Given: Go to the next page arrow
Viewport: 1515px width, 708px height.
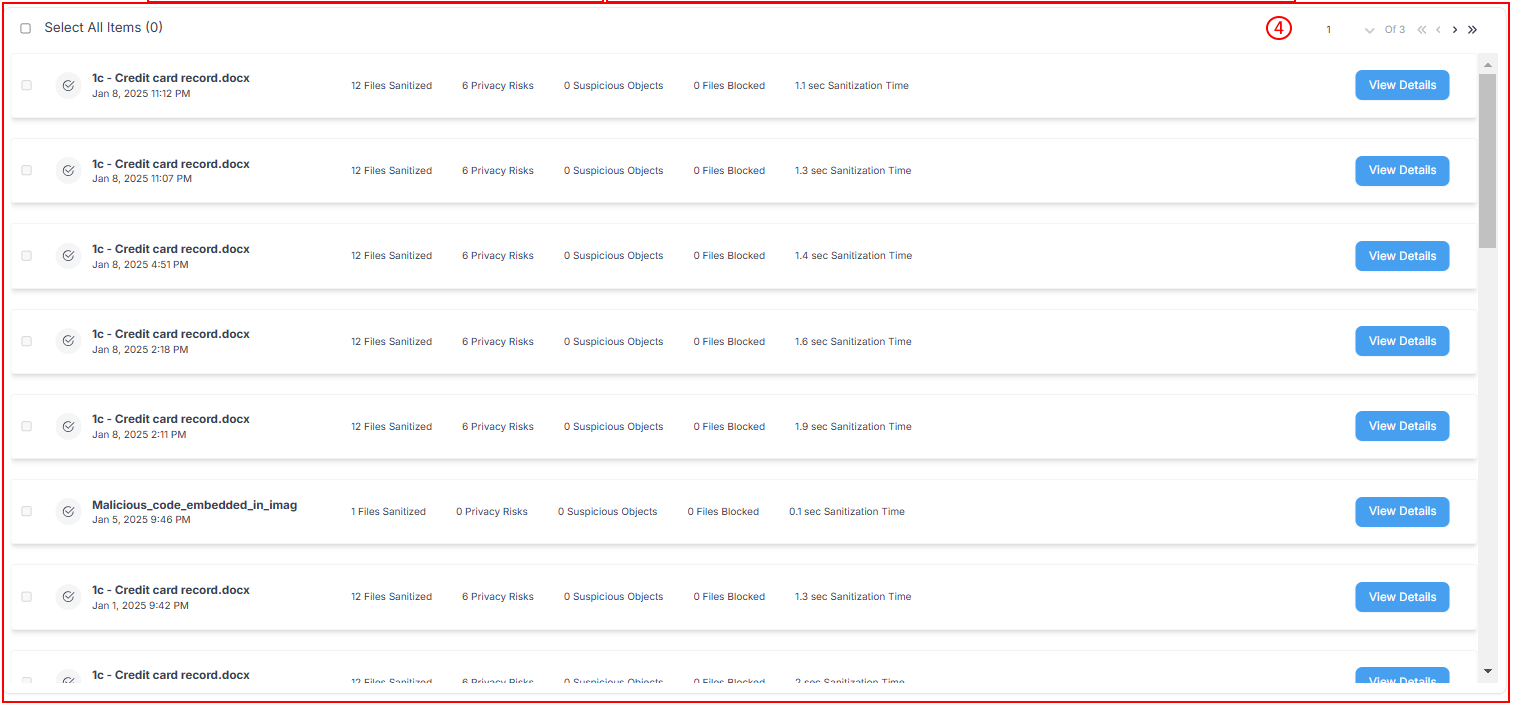Looking at the screenshot, I should pos(1455,30).
